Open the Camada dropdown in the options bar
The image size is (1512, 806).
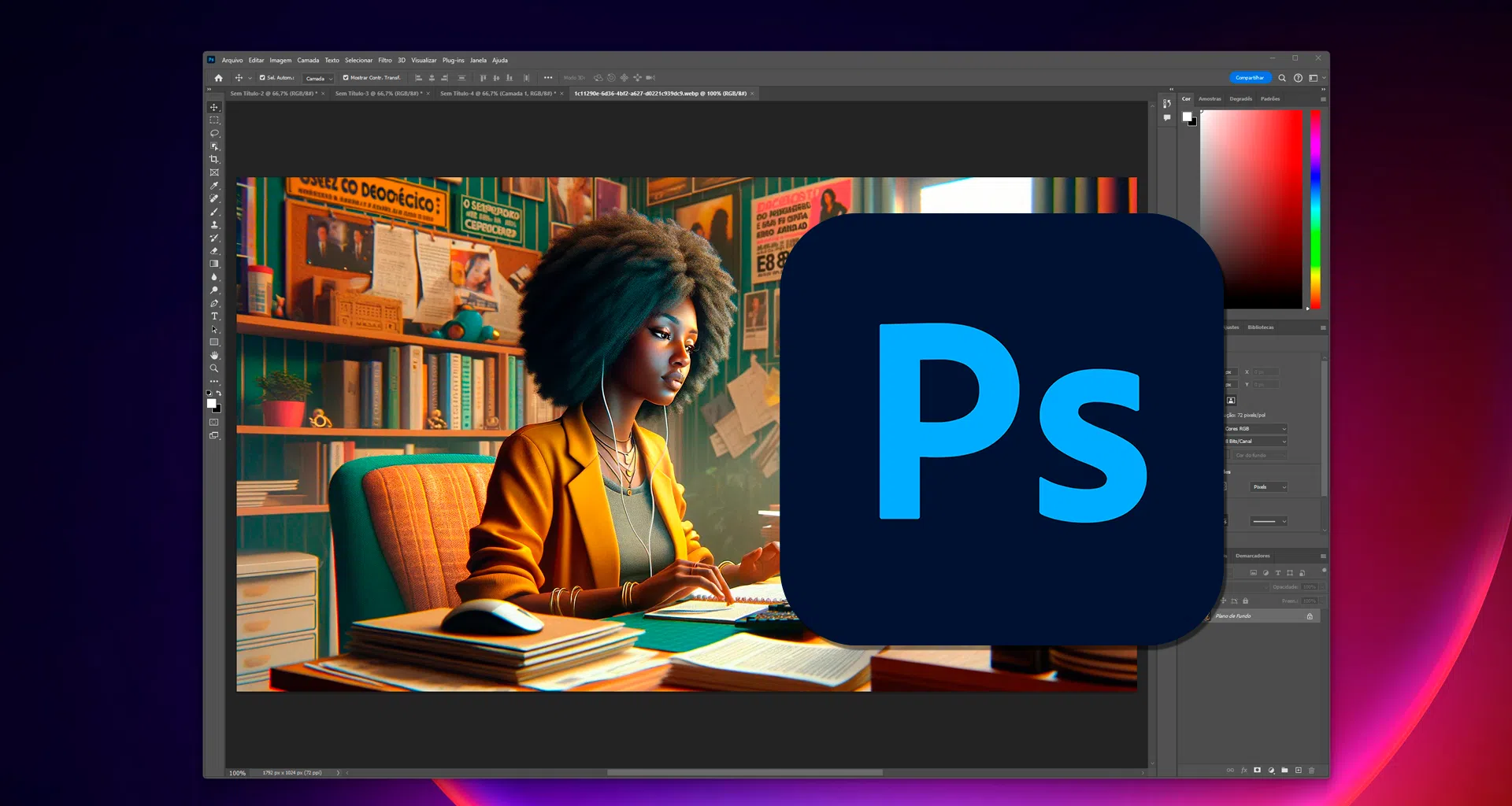coord(318,78)
